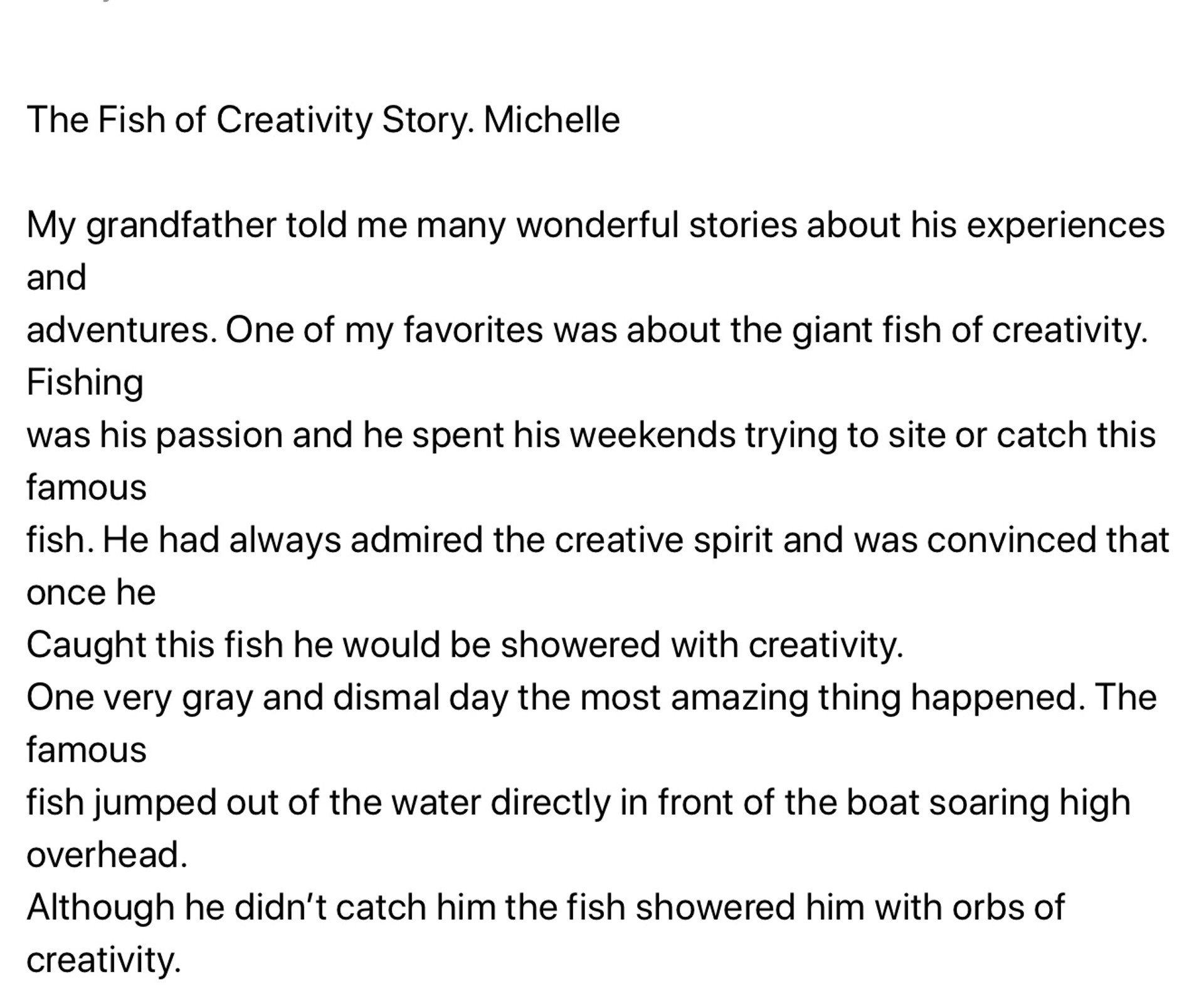Click the name 'Michelle' in the title
This screenshot has height=1001, width=1204.
point(552,120)
